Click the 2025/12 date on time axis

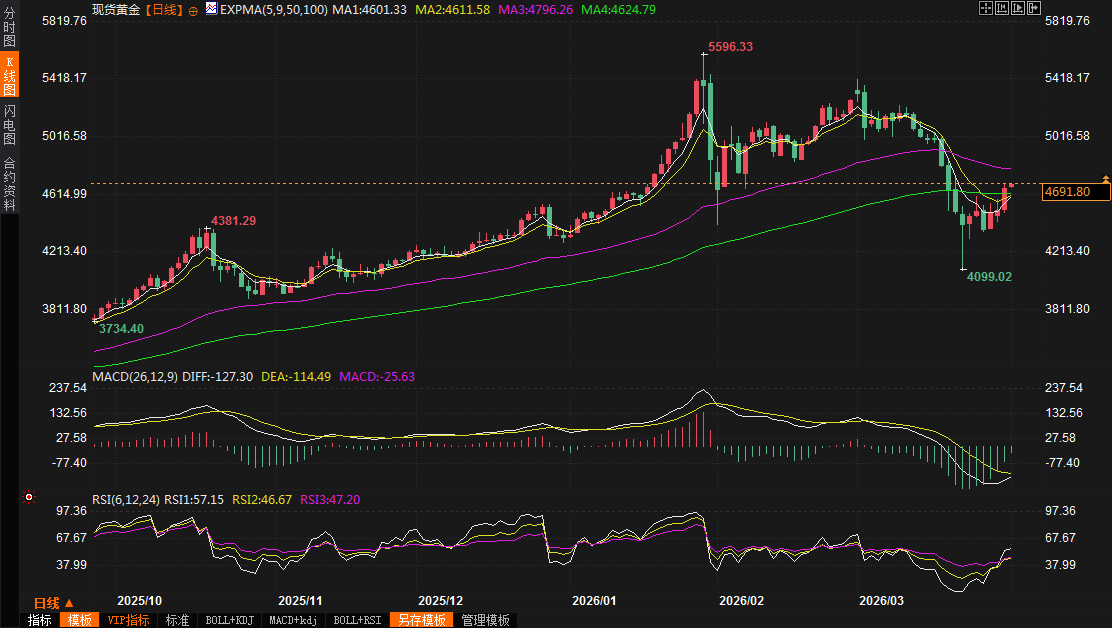click(x=440, y=600)
